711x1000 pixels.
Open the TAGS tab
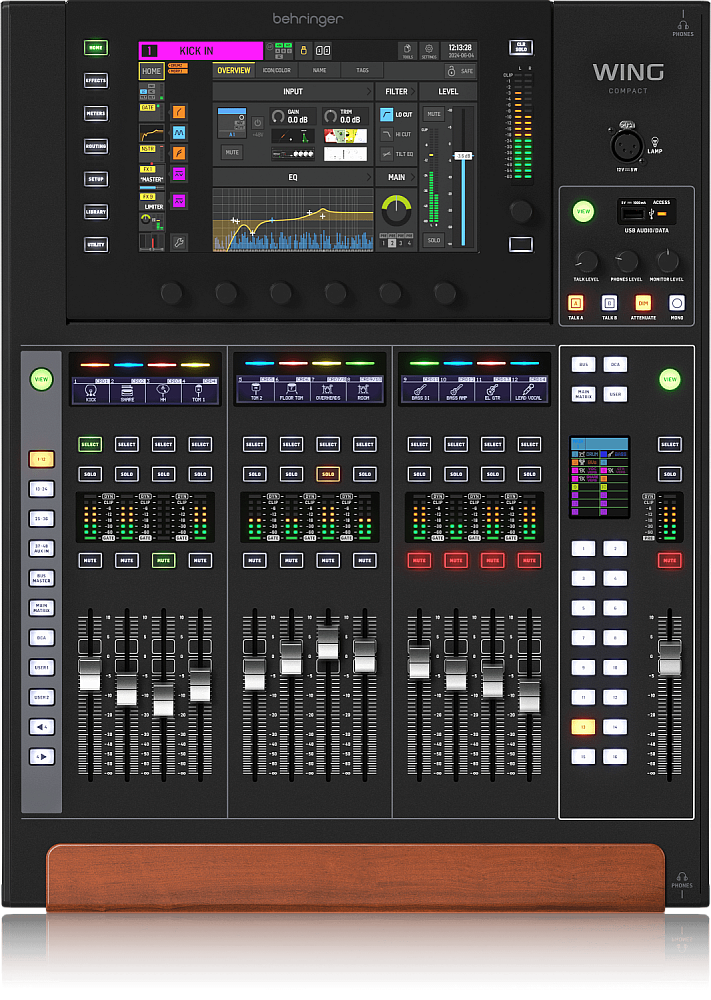coord(362,71)
